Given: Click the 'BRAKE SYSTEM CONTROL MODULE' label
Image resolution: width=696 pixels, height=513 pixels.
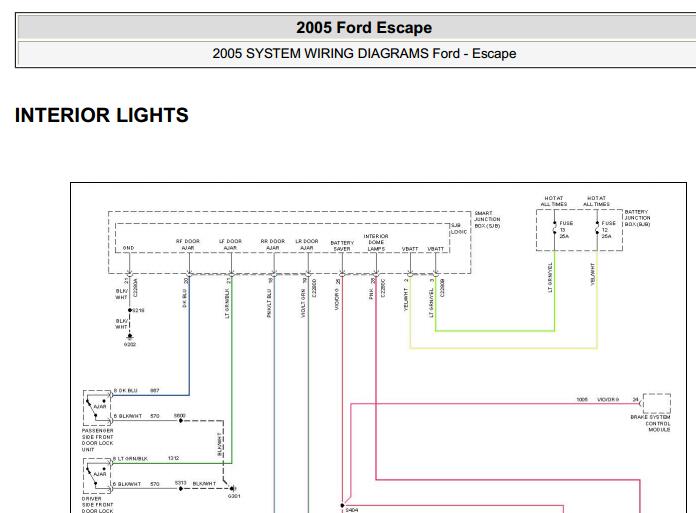Looking at the screenshot, I should [x=650, y=423].
